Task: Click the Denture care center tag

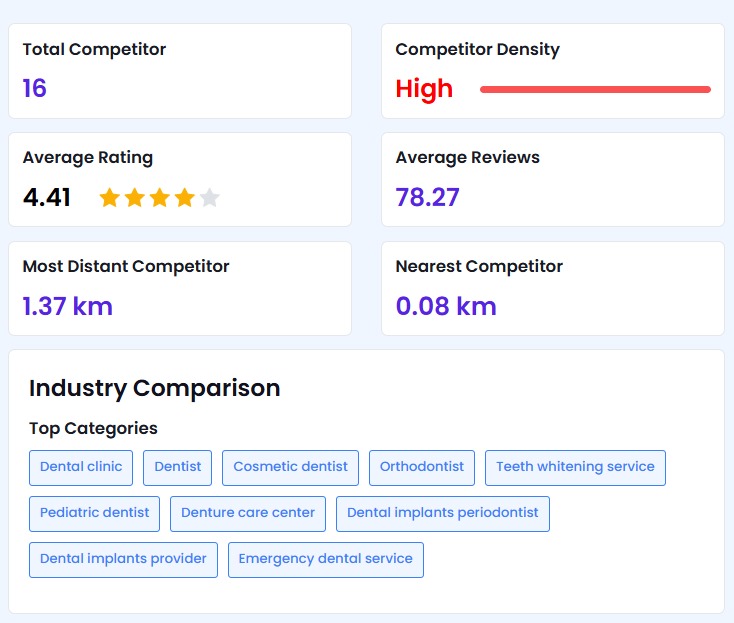Action: click(x=248, y=513)
